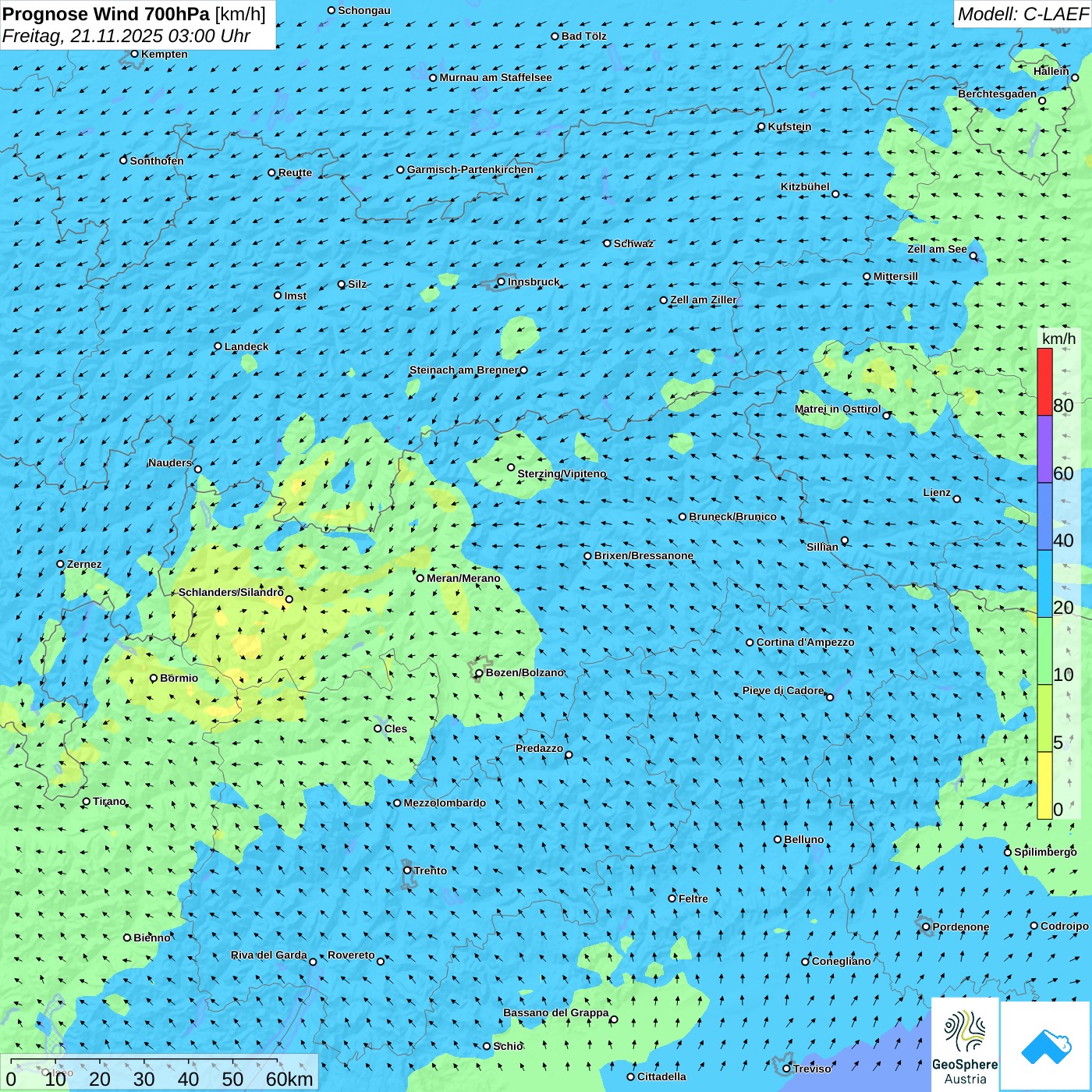Click the Matrei in Osttirol dot
The image size is (1092, 1092).
(886, 415)
